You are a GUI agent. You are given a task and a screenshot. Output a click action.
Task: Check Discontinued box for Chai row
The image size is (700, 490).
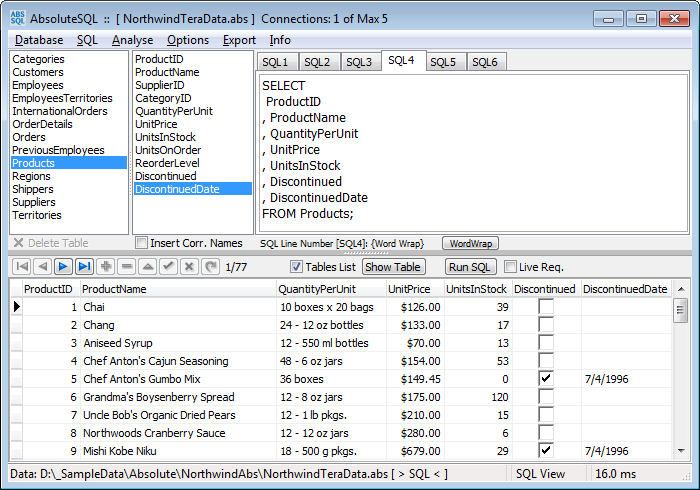[x=546, y=307]
